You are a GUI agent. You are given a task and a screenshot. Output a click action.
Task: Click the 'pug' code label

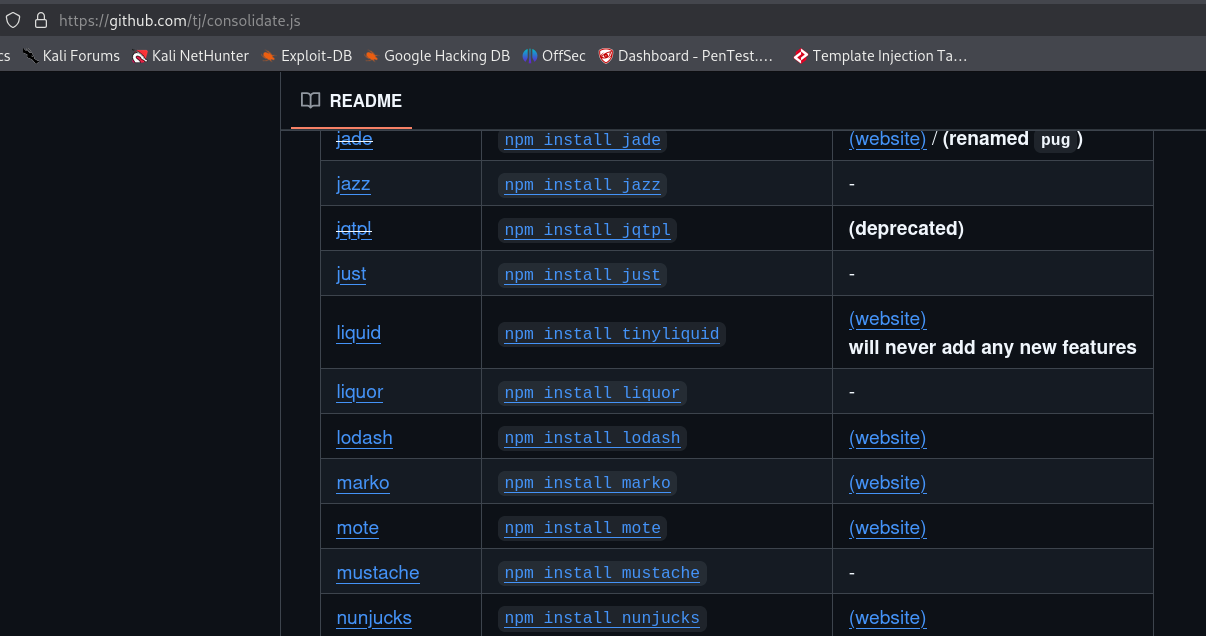point(1055,140)
